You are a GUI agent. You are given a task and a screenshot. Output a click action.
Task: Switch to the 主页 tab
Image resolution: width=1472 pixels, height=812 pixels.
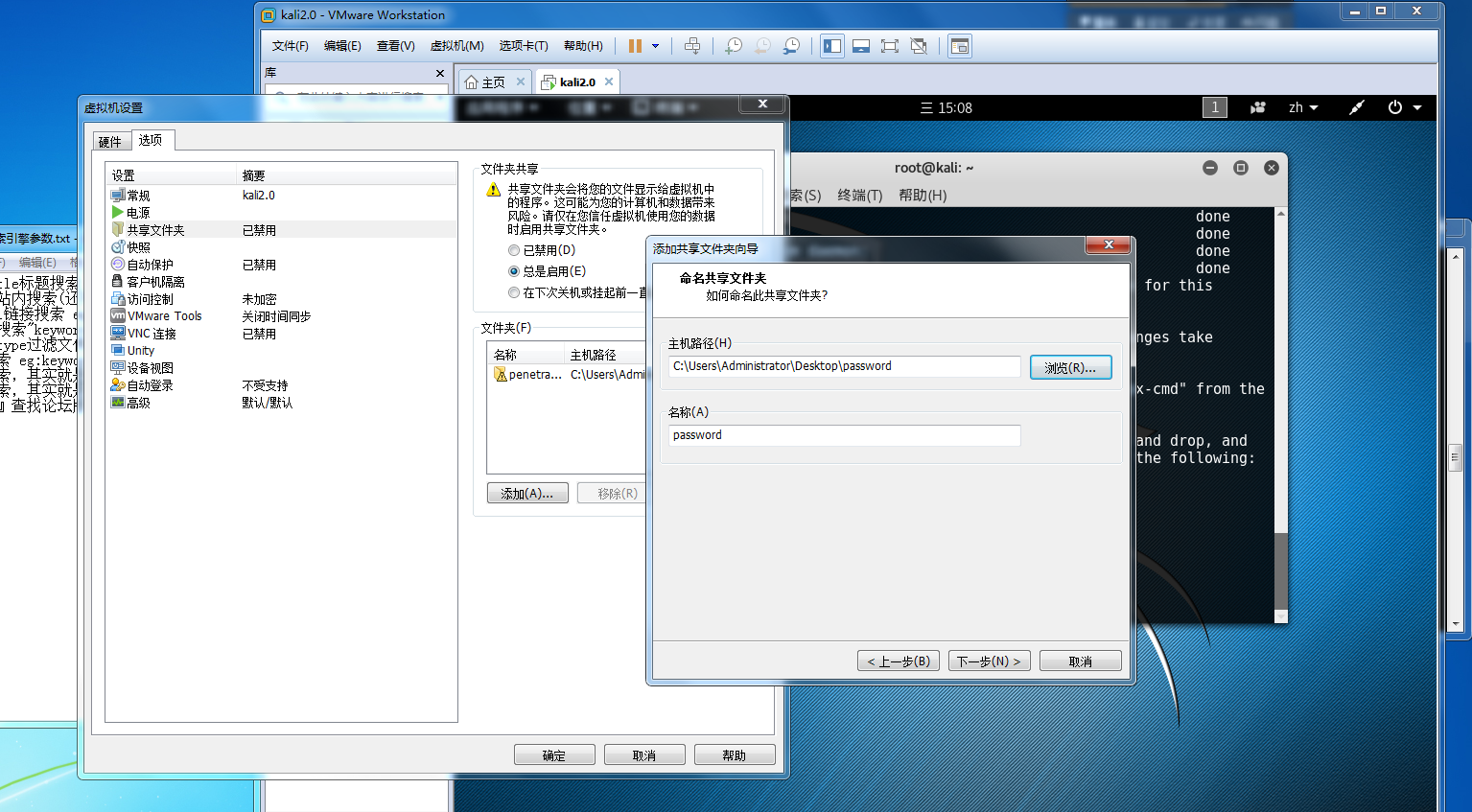pyautogui.click(x=494, y=82)
